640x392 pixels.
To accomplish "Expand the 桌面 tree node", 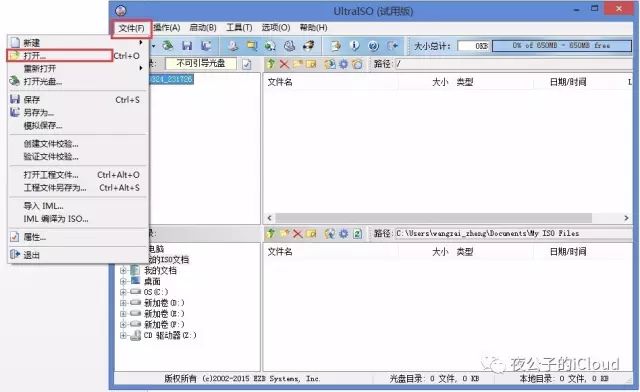I will click(123, 281).
